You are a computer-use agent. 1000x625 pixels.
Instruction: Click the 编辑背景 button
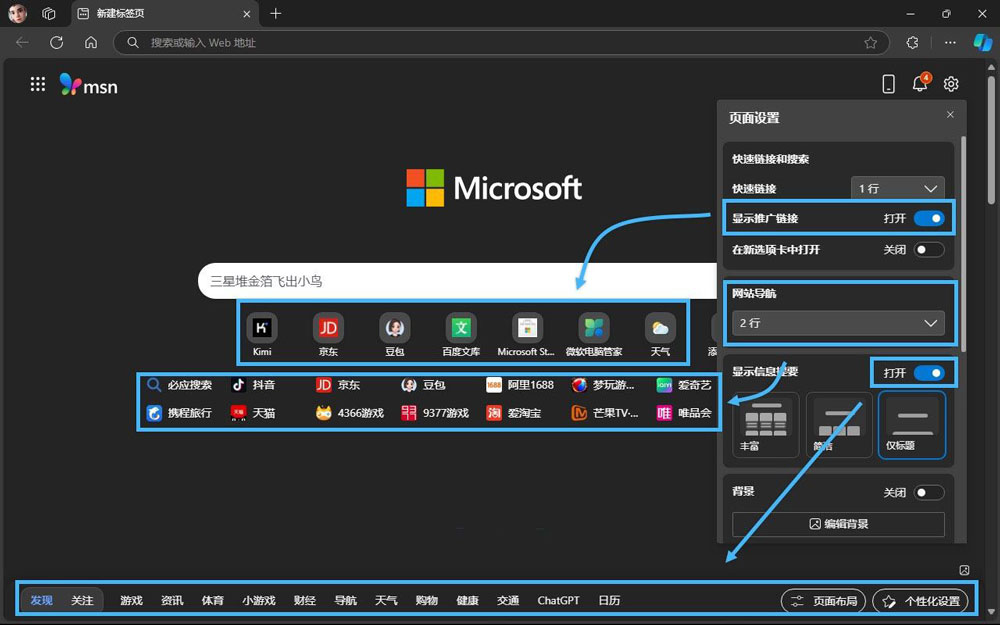(x=838, y=524)
